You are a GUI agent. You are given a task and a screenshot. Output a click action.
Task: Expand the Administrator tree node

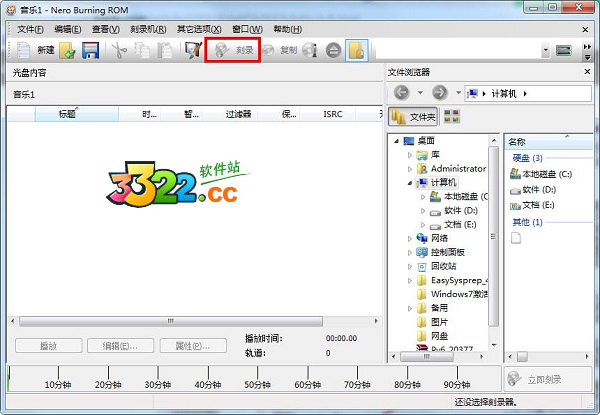(x=410, y=169)
